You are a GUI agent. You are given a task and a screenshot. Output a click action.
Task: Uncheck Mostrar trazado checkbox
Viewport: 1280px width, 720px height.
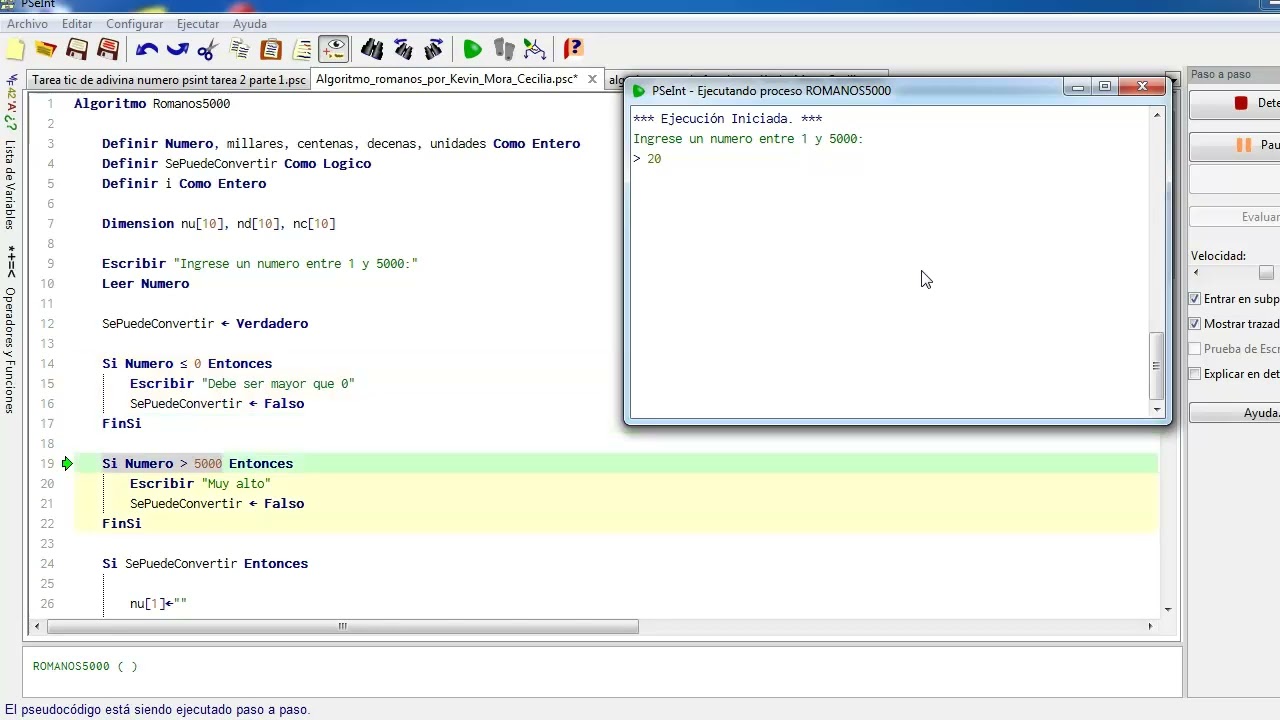tap(1195, 324)
